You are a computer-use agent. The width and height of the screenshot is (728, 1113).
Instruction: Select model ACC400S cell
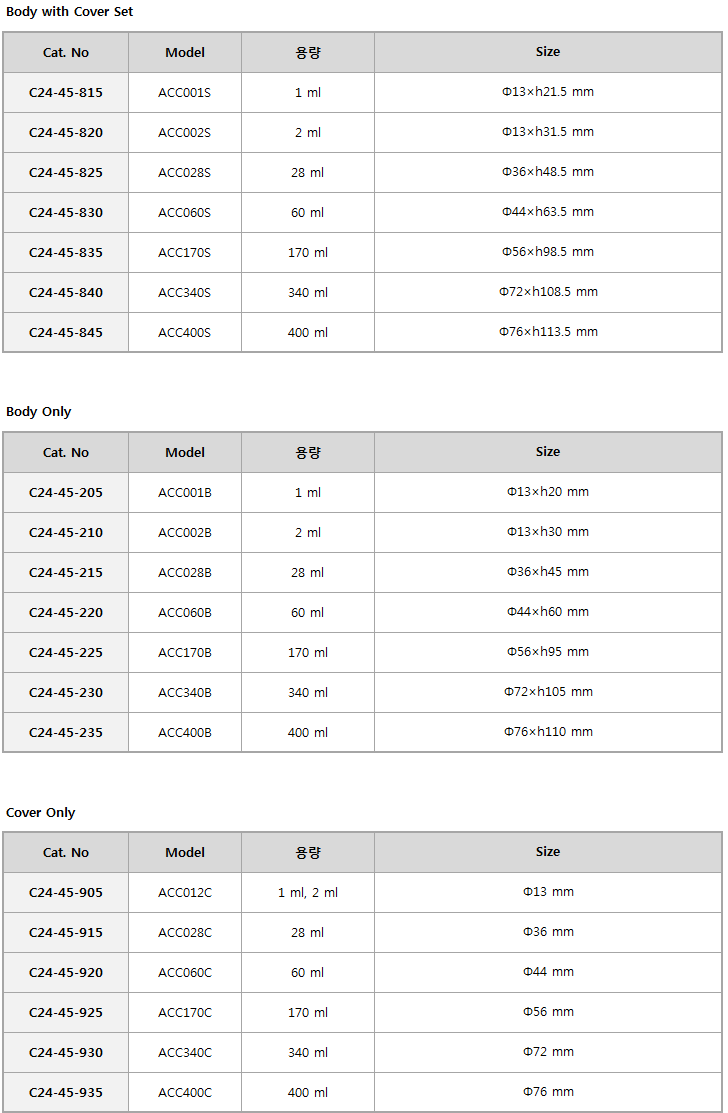[184, 333]
